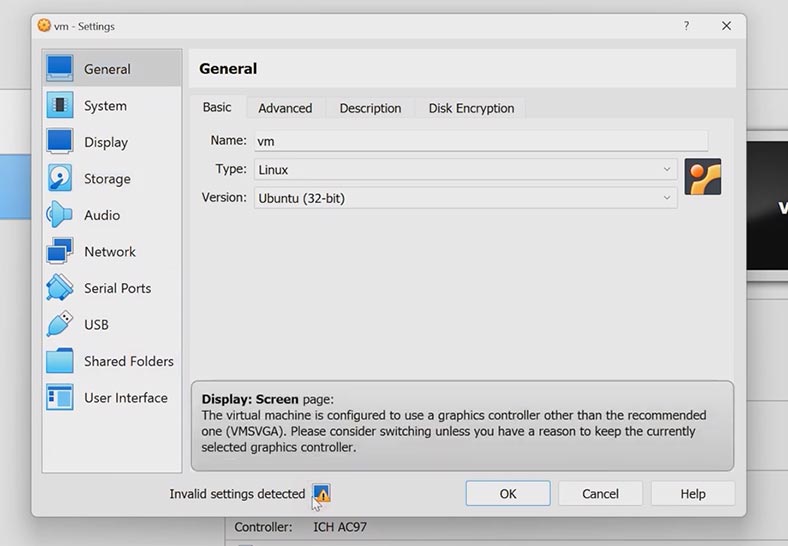Viewport: 788px width, 546px height.
Task: Go to the System category label
Action: click(x=105, y=106)
